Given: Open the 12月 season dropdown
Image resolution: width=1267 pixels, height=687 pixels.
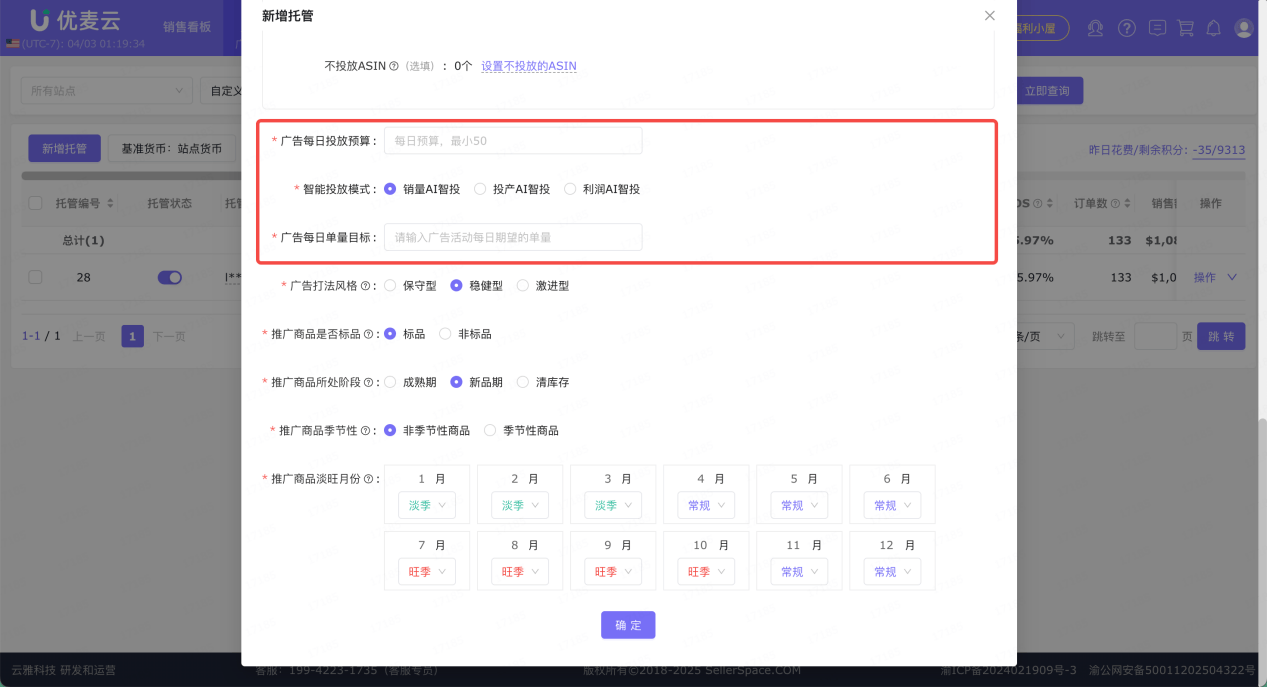Looking at the screenshot, I should [x=892, y=572].
